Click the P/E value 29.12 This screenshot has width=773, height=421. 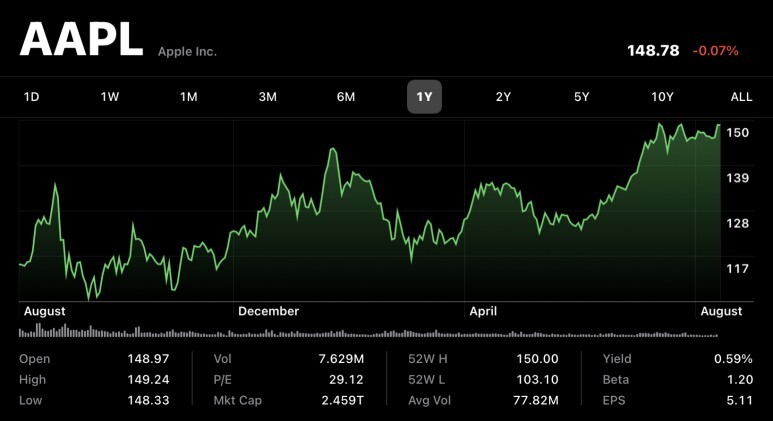click(x=346, y=379)
